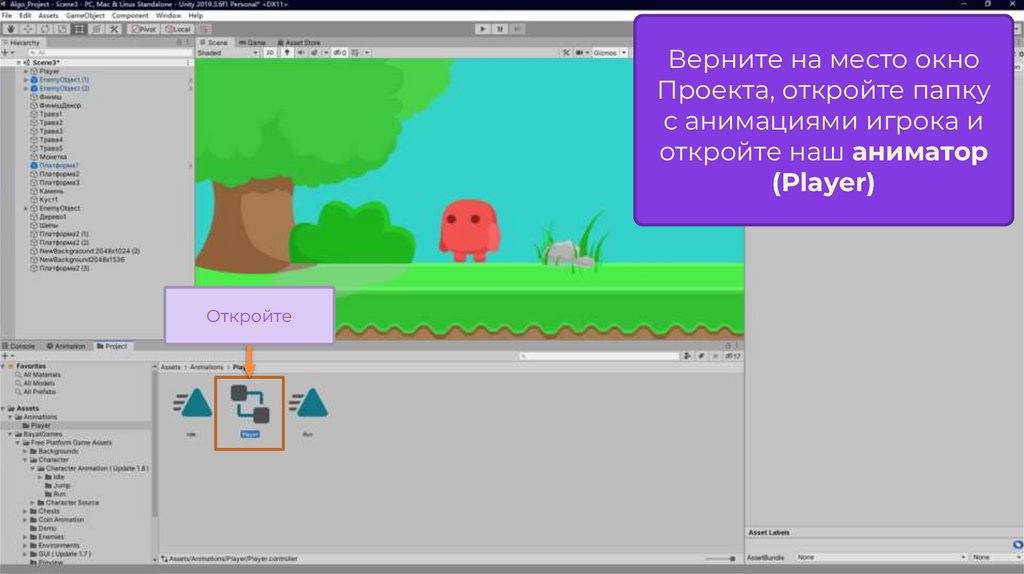The width and height of the screenshot is (1024, 574).
Task: Collapse the Assets folder tree
Action: pyautogui.click(x=3, y=408)
